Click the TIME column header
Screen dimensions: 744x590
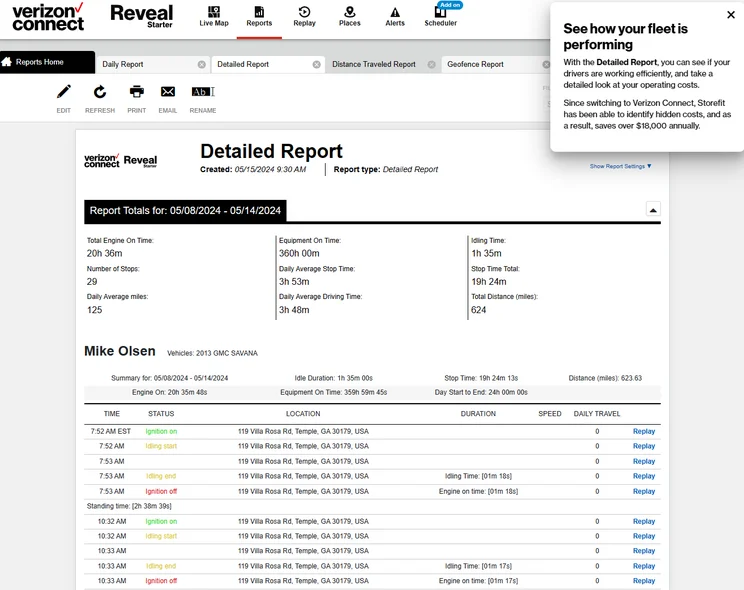tap(112, 414)
